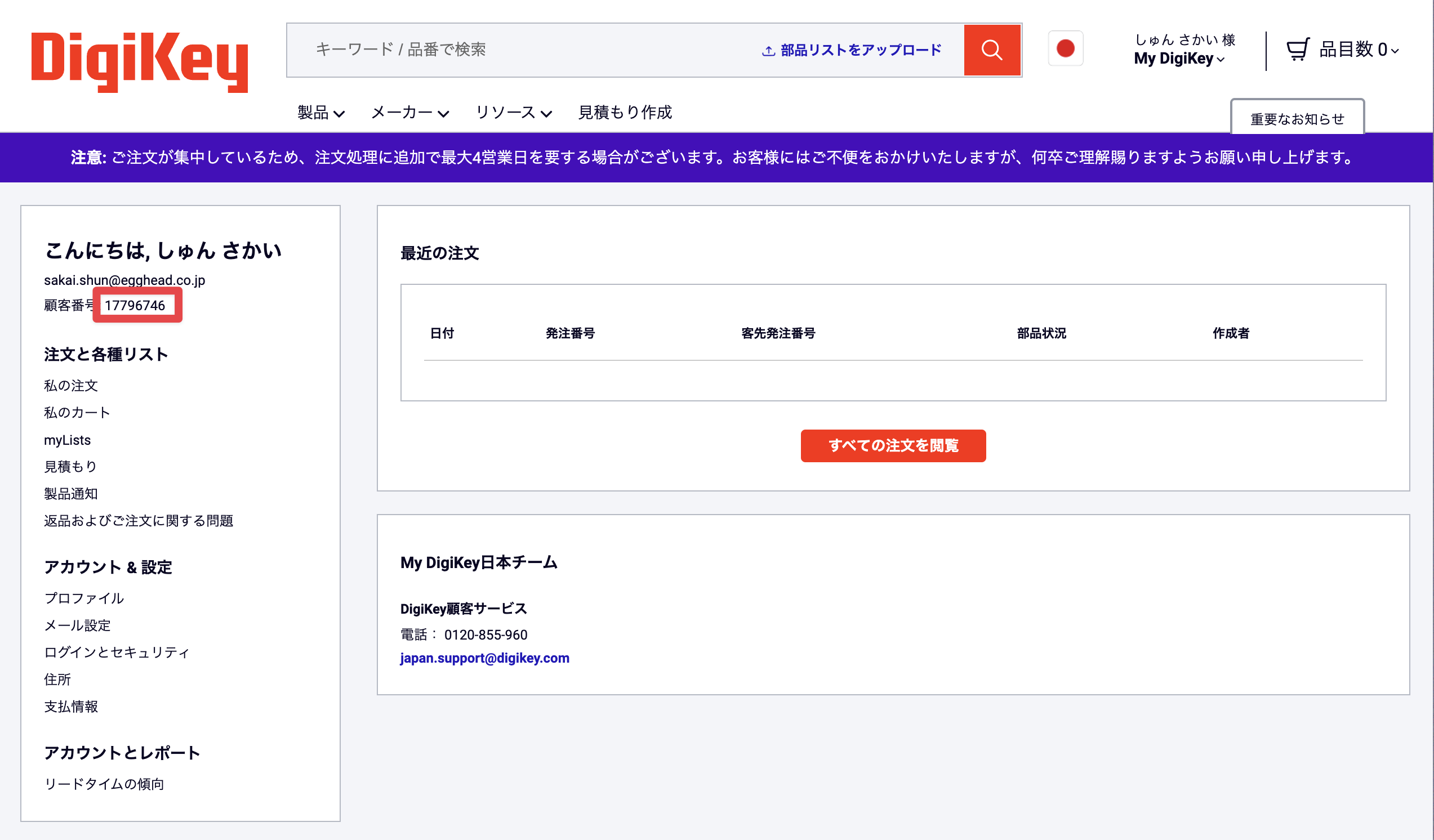Open 私の注文 in sidebar
The width and height of the screenshot is (1434, 840).
71,386
